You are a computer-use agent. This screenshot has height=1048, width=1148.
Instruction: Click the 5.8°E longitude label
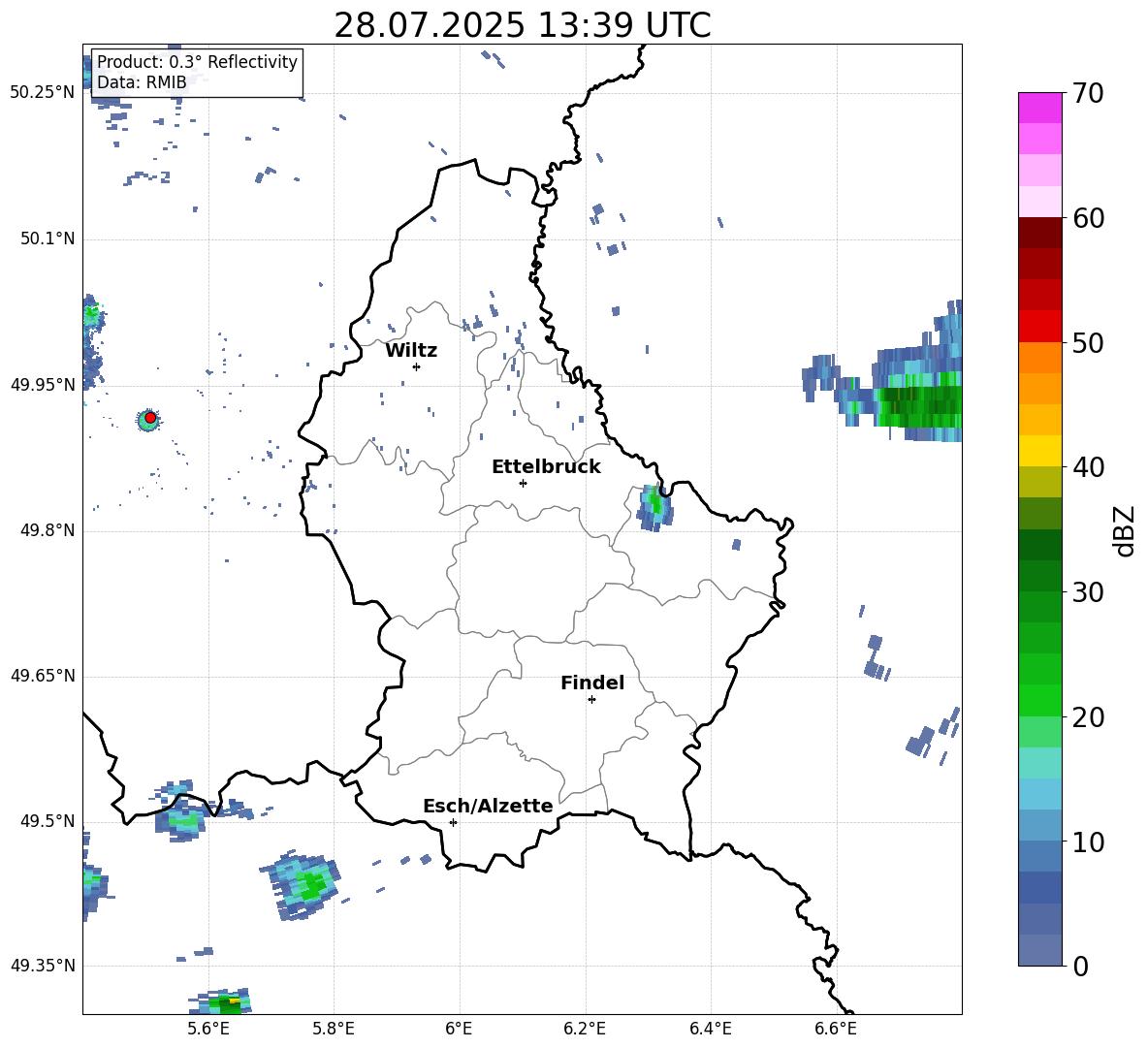coord(334,1029)
